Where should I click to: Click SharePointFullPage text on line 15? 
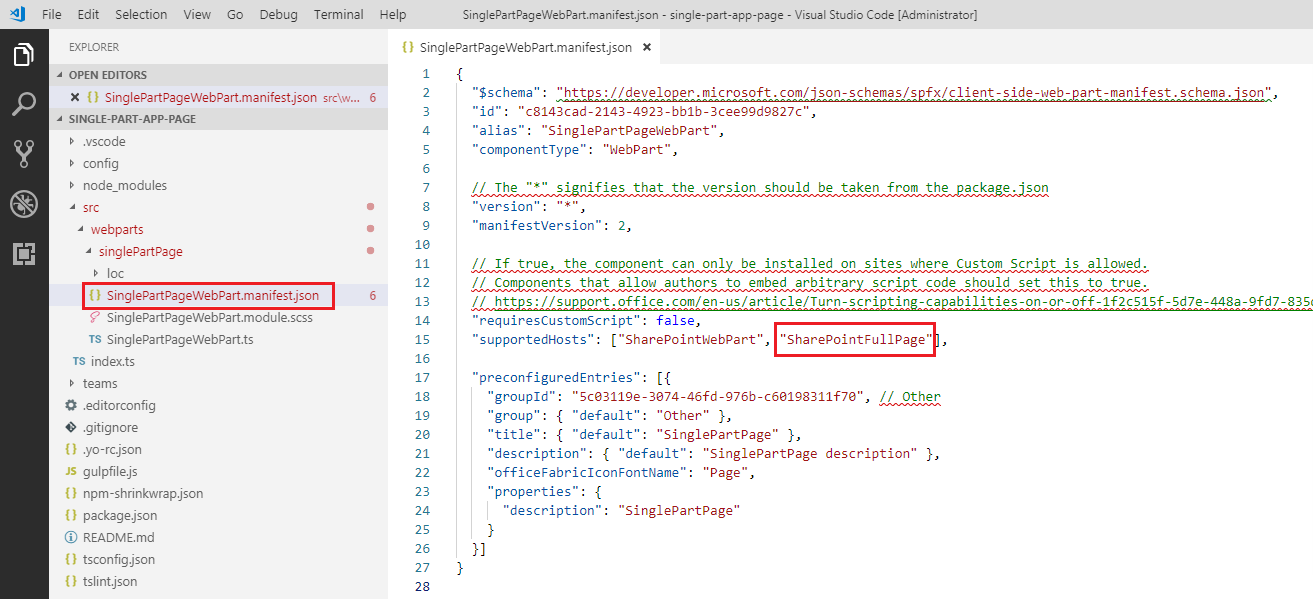(854, 340)
